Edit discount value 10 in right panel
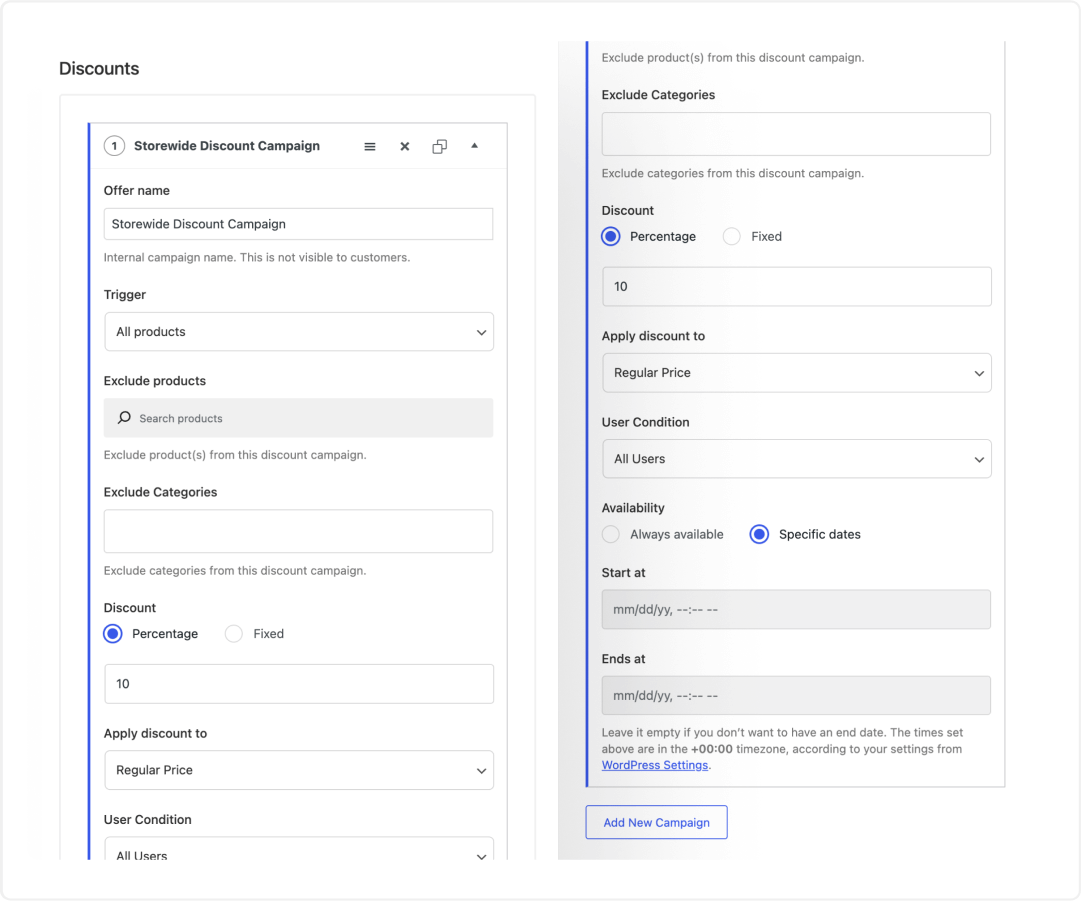The height and width of the screenshot is (901, 1081). [x=796, y=287]
